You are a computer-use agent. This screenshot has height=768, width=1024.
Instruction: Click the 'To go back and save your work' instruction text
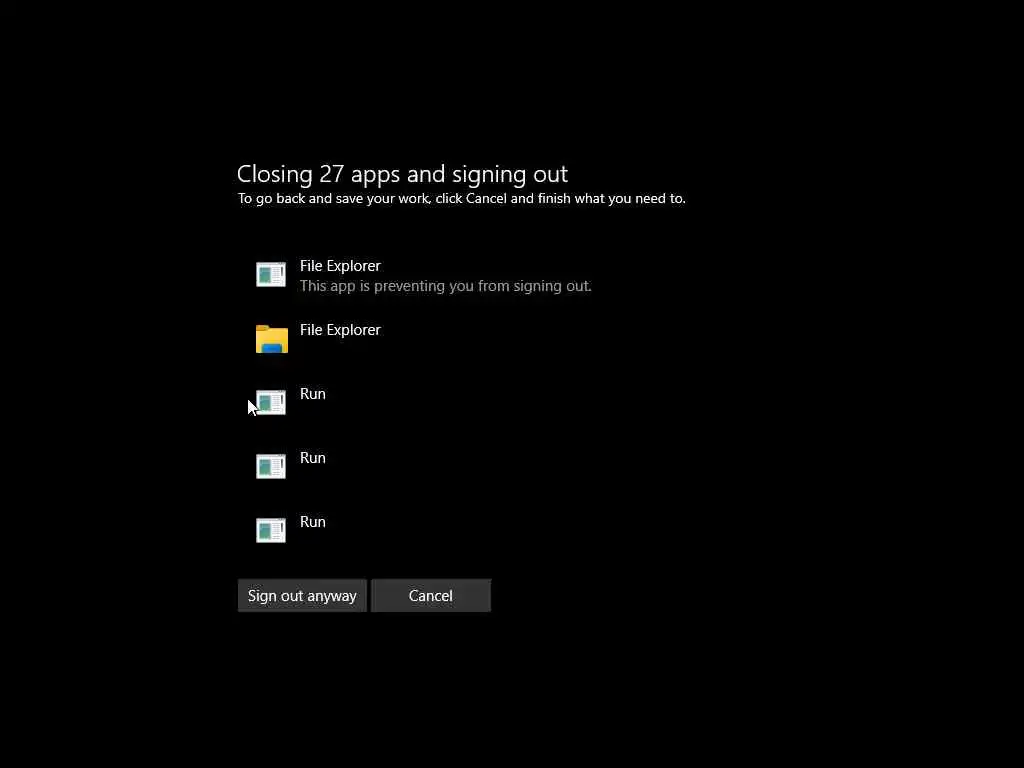pos(461,199)
